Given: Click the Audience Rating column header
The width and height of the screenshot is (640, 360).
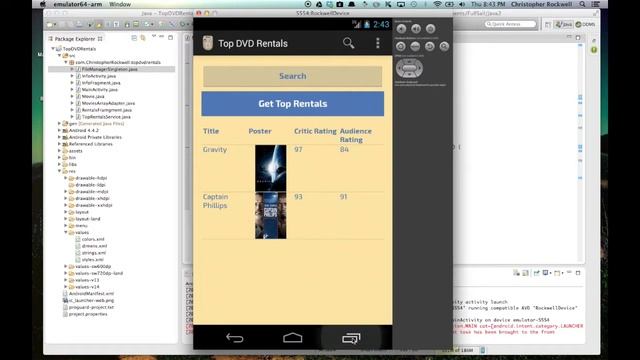Looking at the screenshot, I should 356,135.
